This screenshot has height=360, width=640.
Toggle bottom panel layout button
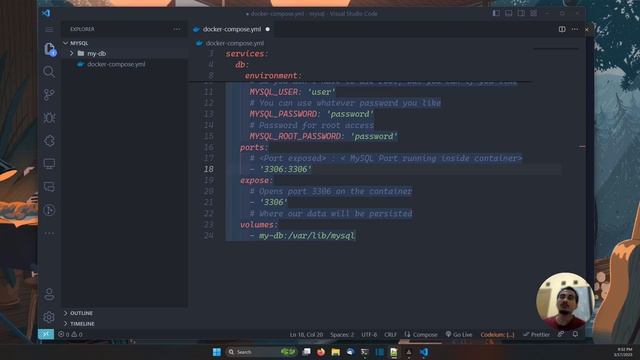(x=509, y=13)
